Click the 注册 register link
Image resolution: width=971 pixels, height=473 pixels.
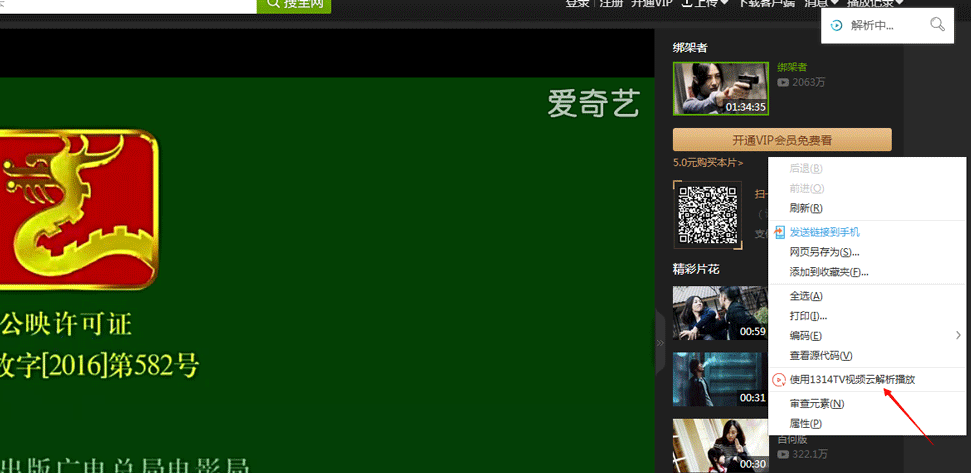pyautogui.click(x=609, y=3)
